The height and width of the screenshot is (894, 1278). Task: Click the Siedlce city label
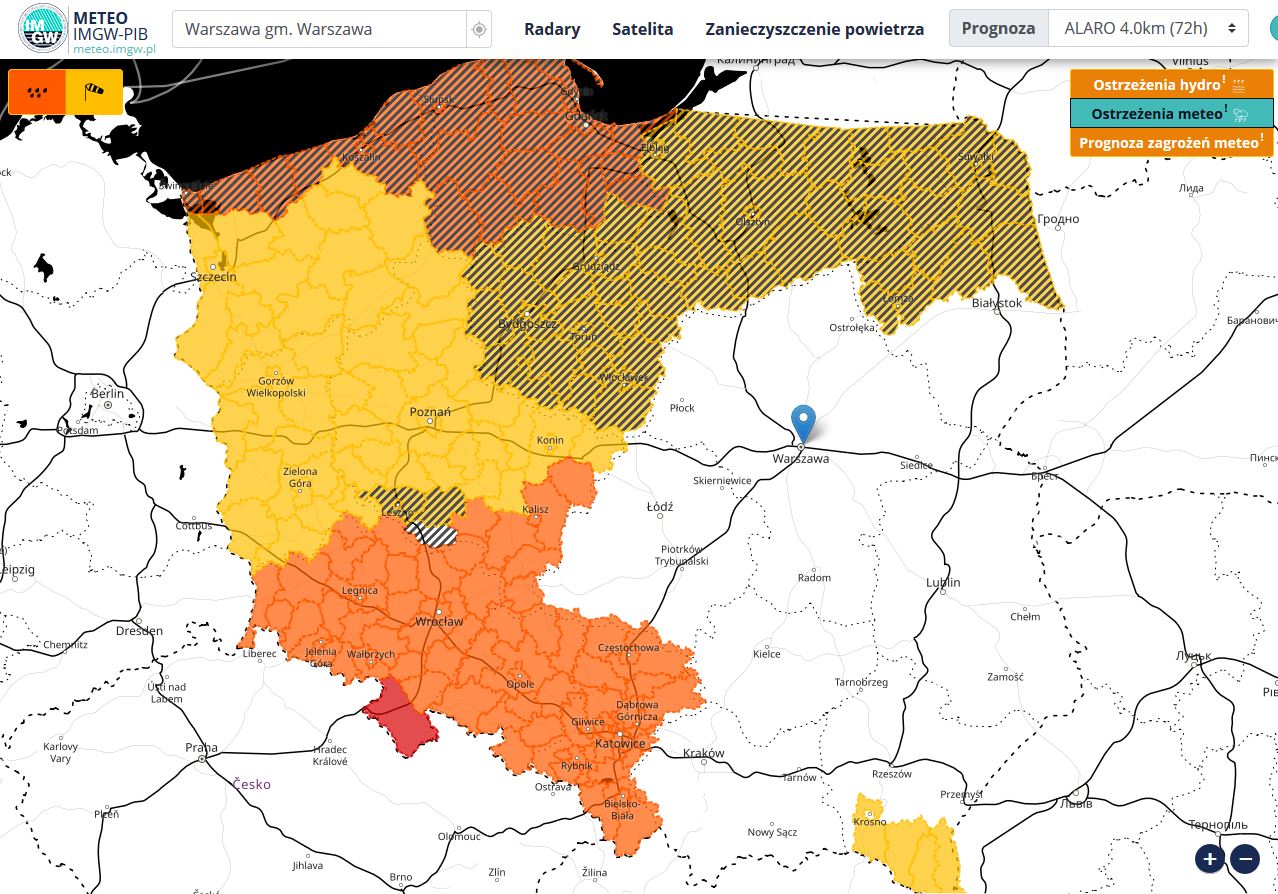916,465
